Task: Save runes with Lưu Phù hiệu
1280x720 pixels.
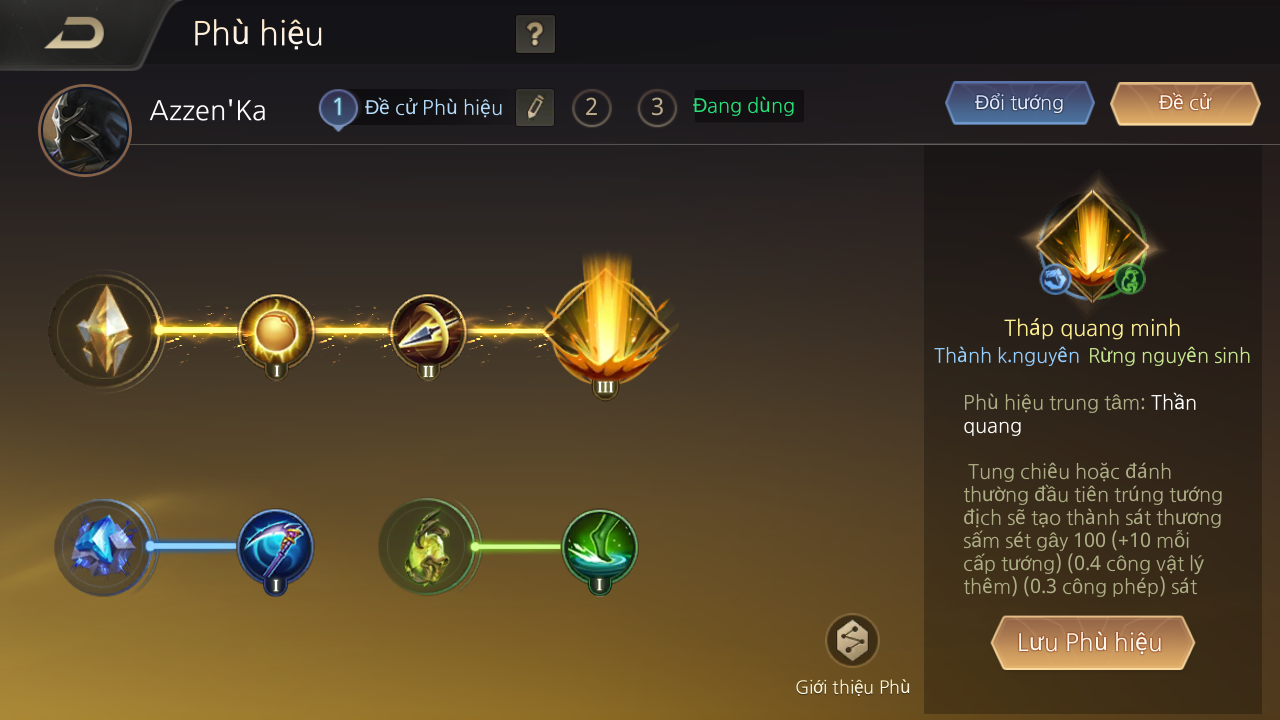Action: pyautogui.click(x=1092, y=642)
